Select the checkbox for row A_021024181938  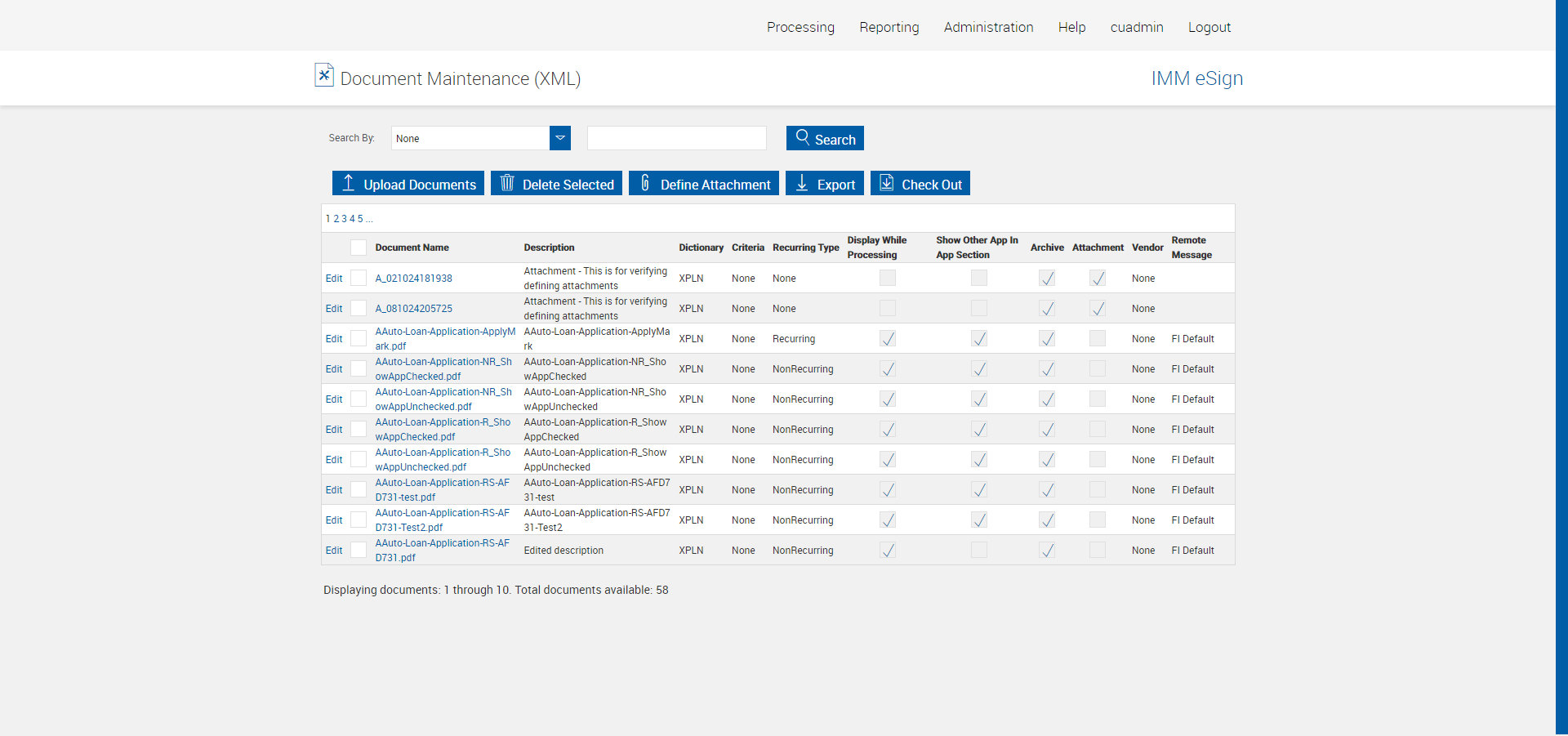point(359,278)
